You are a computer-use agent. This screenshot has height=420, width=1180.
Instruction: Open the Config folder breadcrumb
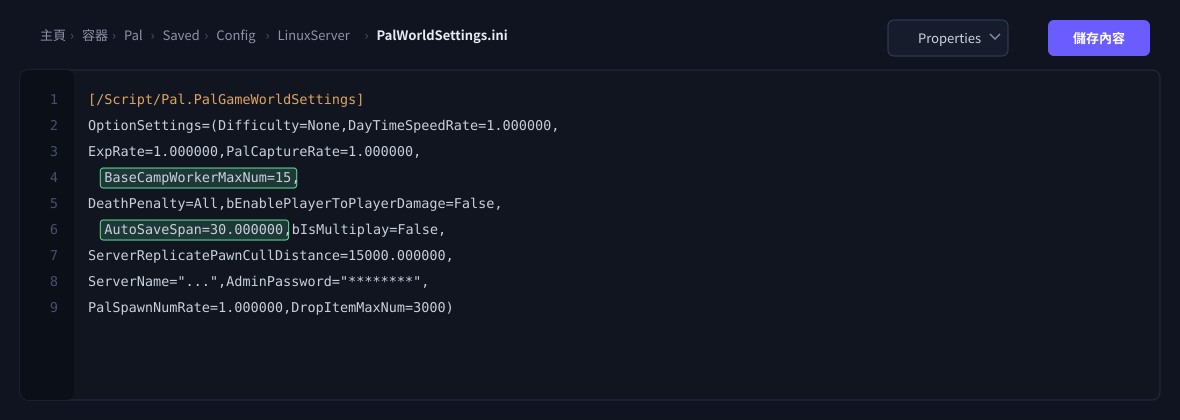pos(236,35)
